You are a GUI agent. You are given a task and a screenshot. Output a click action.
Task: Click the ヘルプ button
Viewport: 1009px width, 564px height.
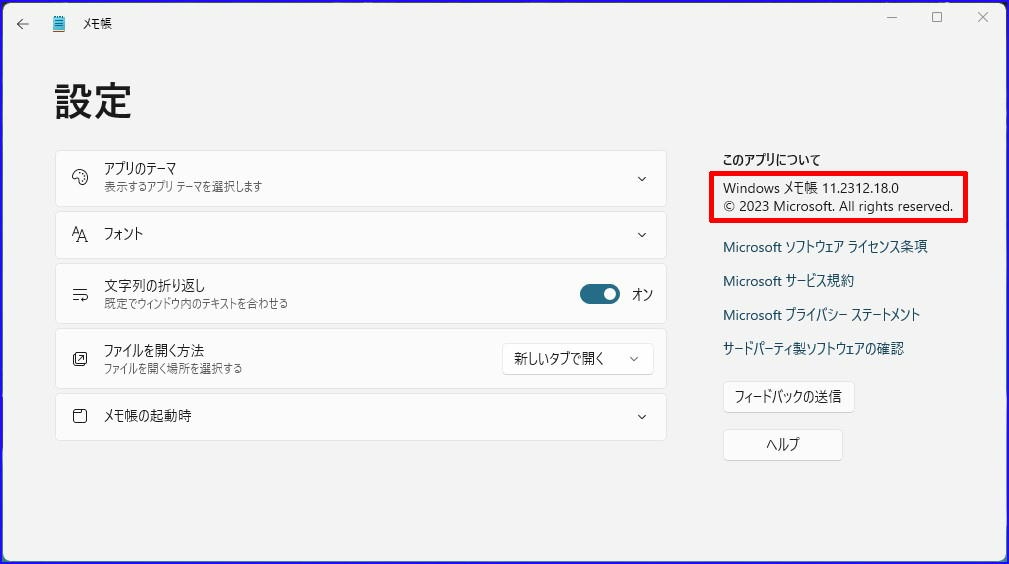(x=782, y=444)
